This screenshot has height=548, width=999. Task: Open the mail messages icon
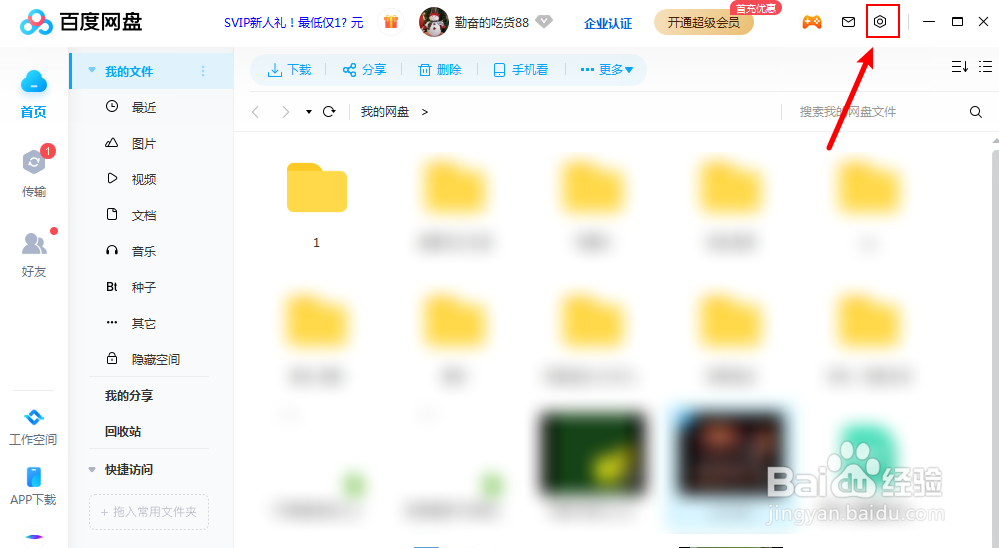pyautogui.click(x=848, y=22)
